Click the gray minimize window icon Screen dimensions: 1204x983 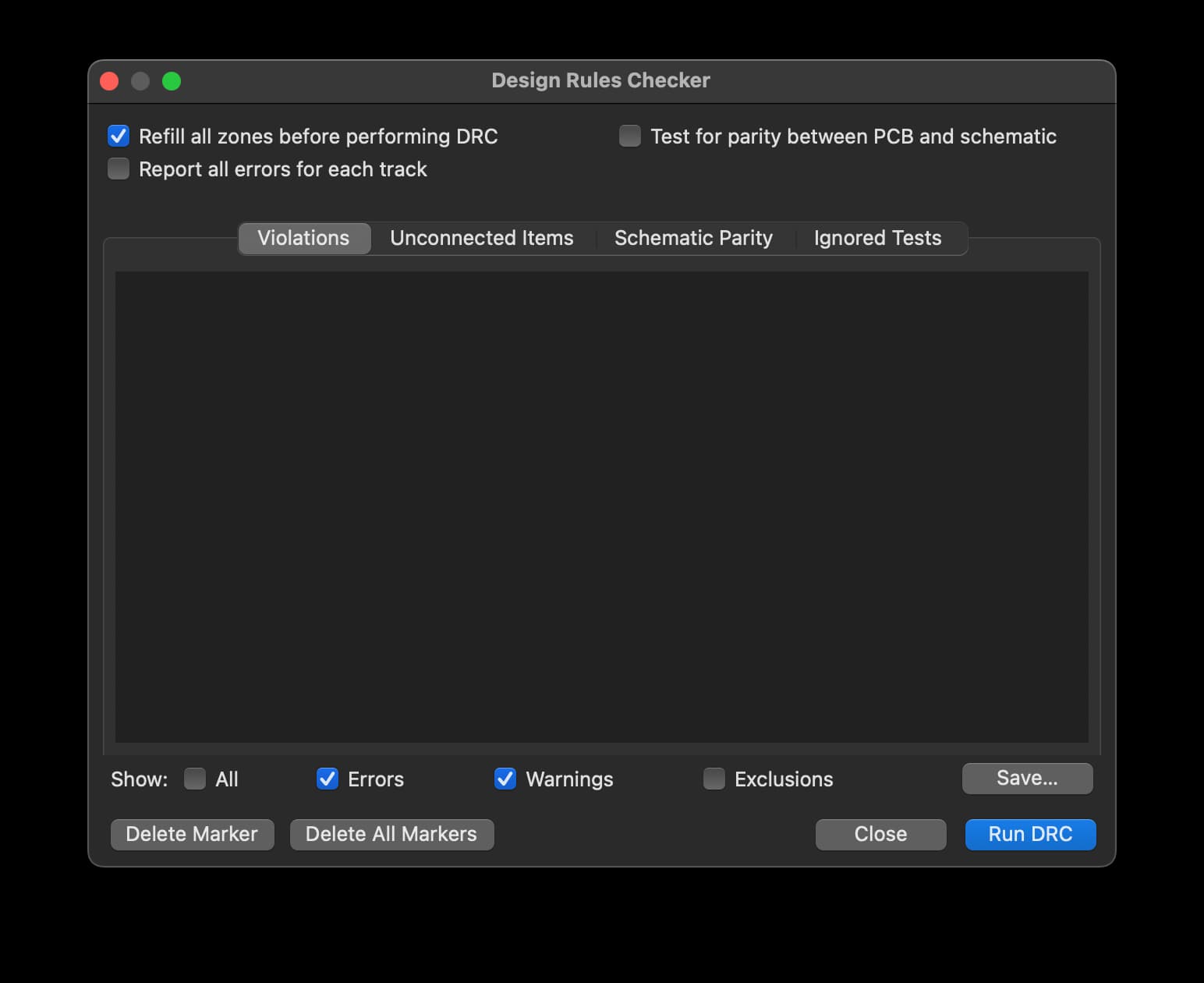click(x=140, y=81)
